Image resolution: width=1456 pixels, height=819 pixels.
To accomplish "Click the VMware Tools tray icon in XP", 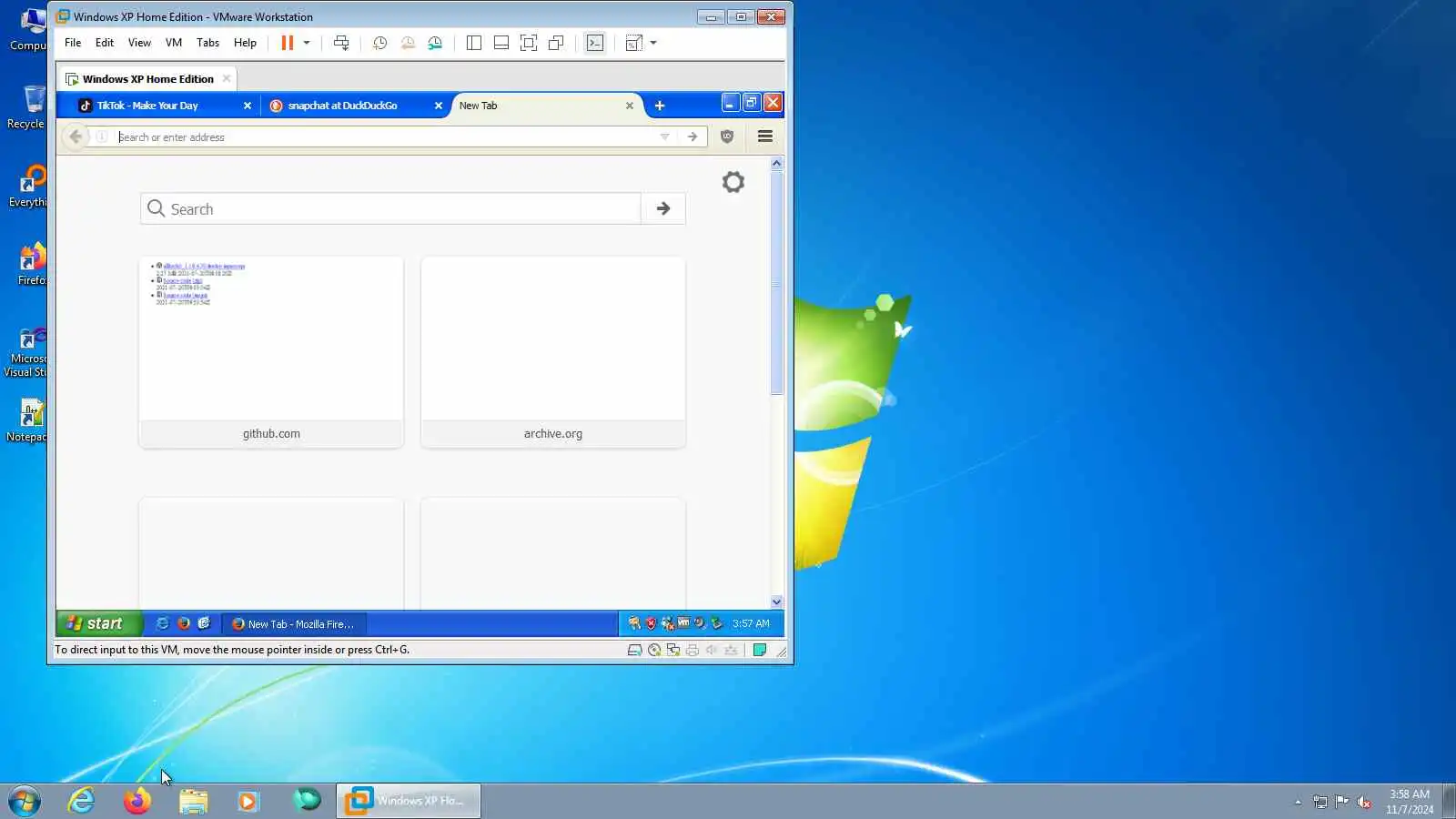I will pos(683,623).
